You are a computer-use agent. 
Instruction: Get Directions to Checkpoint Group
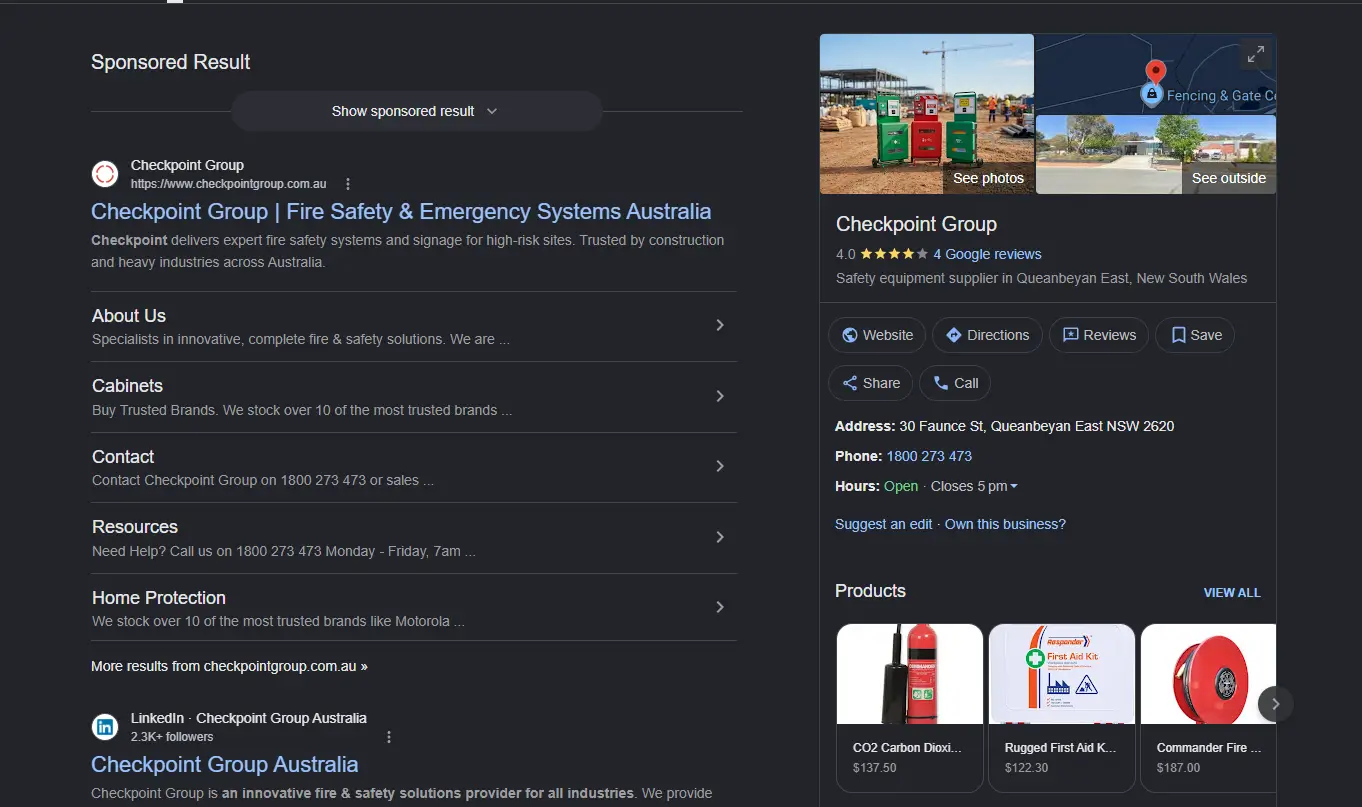(x=987, y=335)
